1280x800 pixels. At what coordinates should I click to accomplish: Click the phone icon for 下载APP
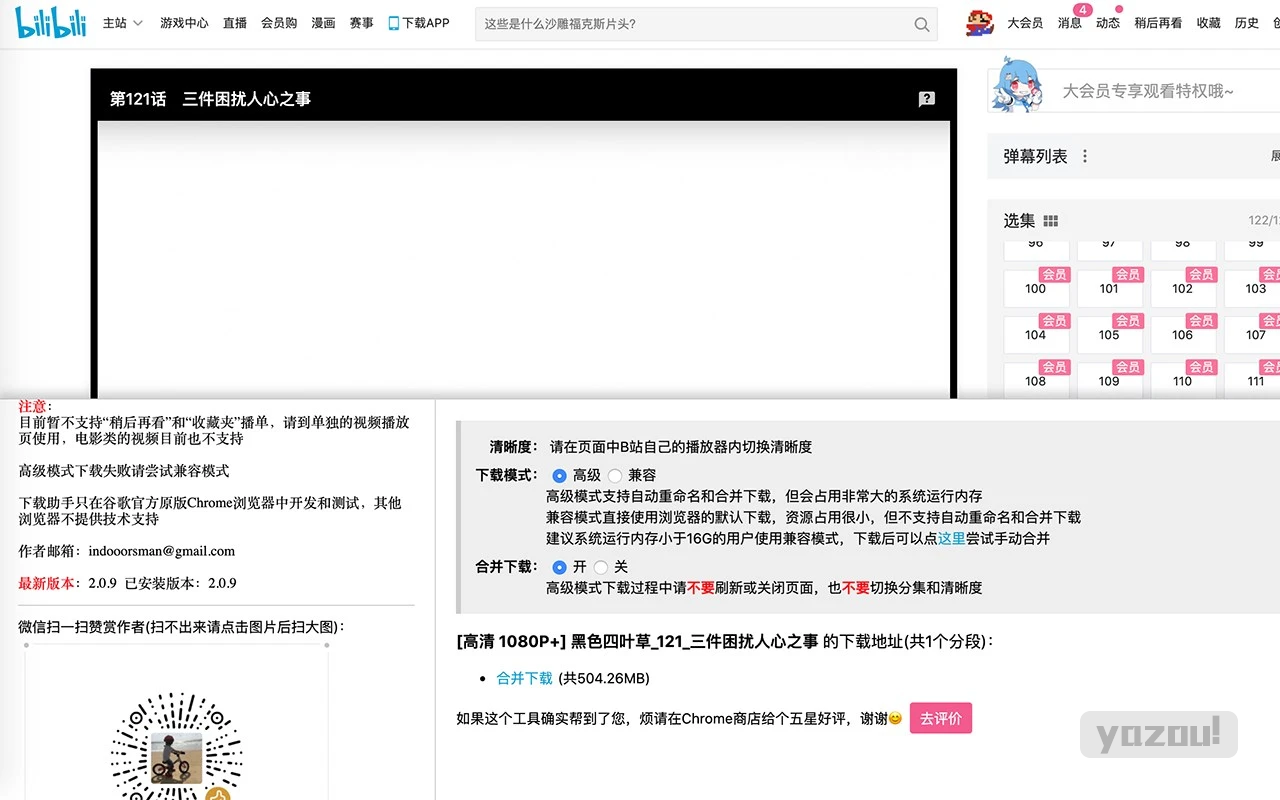394,23
